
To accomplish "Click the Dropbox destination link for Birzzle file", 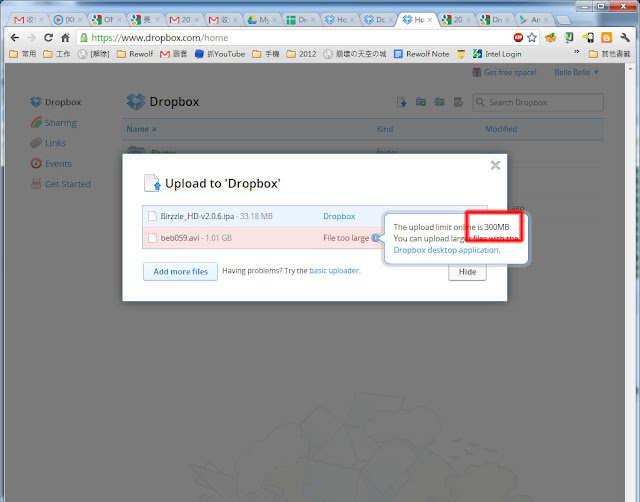I will coord(339,216).
